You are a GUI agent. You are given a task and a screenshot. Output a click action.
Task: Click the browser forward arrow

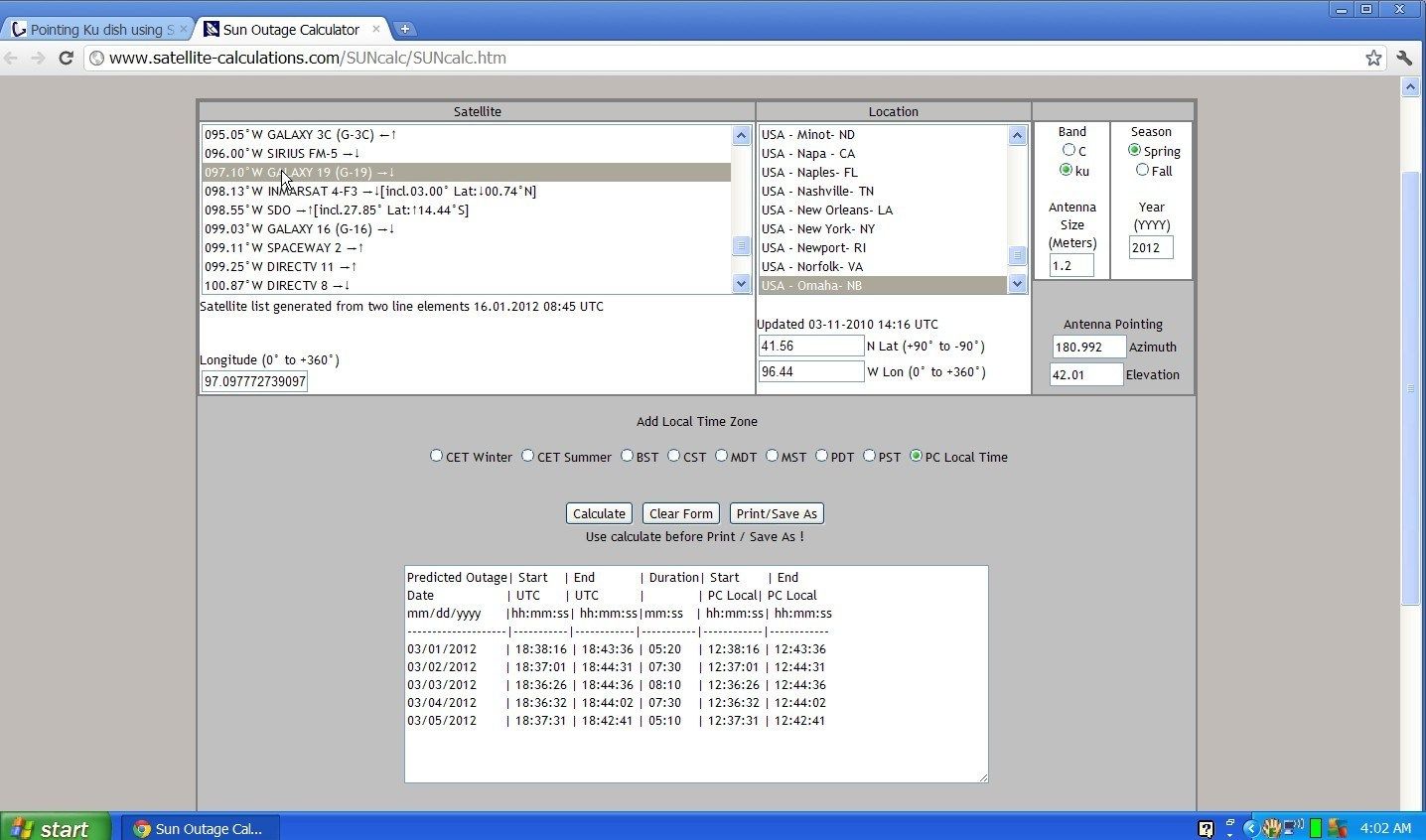pyautogui.click(x=38, y=58)
